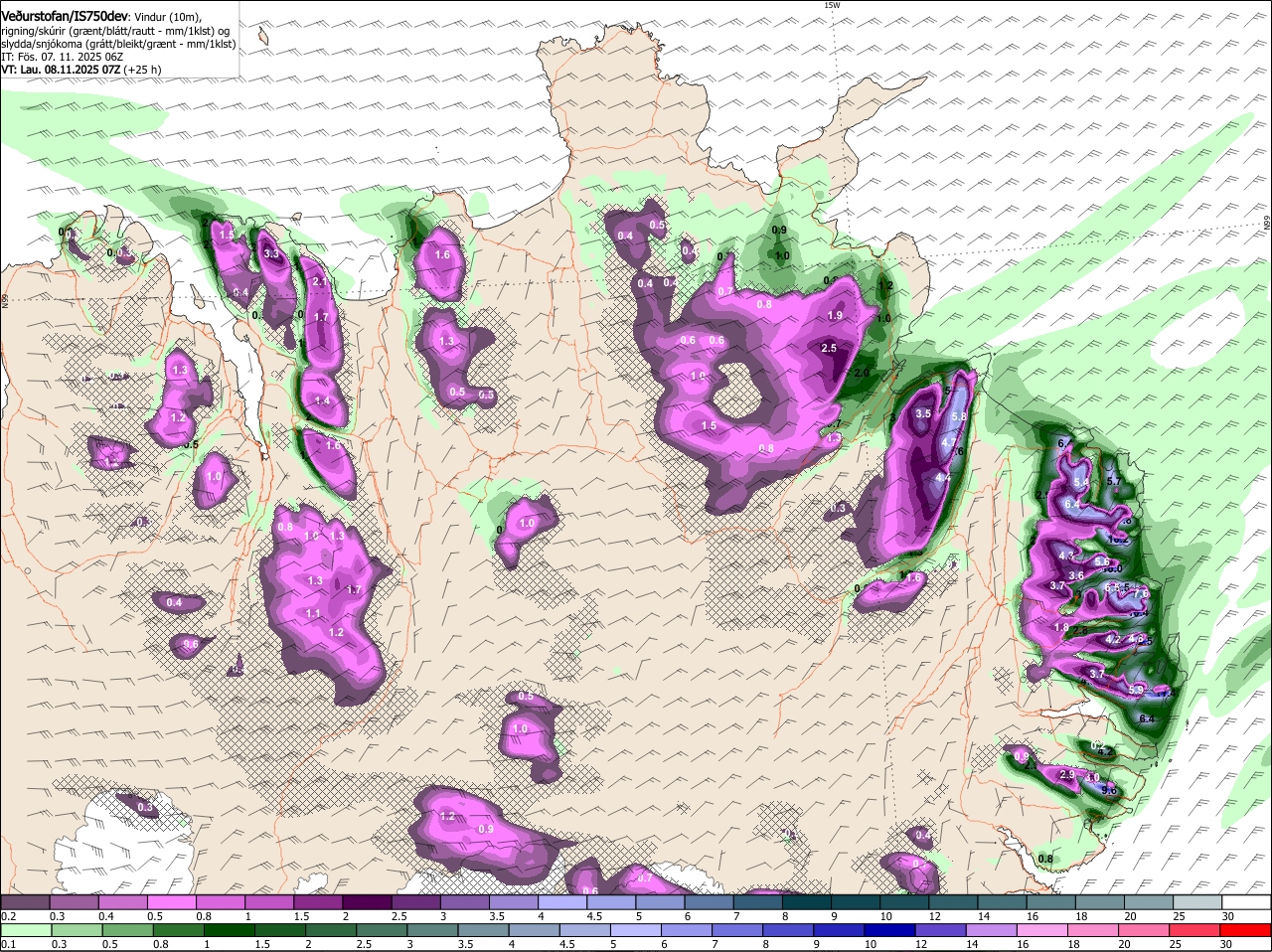Image resolution: width=1272 pixels, height=952 pixels.
Task: Select lower legend swatch labeled 0.1
Action: 25,930
